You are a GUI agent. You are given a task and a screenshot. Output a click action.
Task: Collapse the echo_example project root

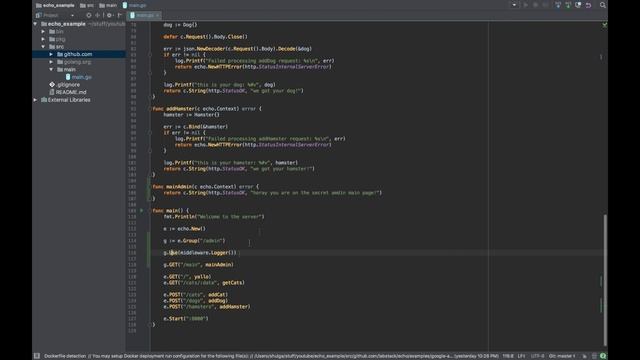36,24
